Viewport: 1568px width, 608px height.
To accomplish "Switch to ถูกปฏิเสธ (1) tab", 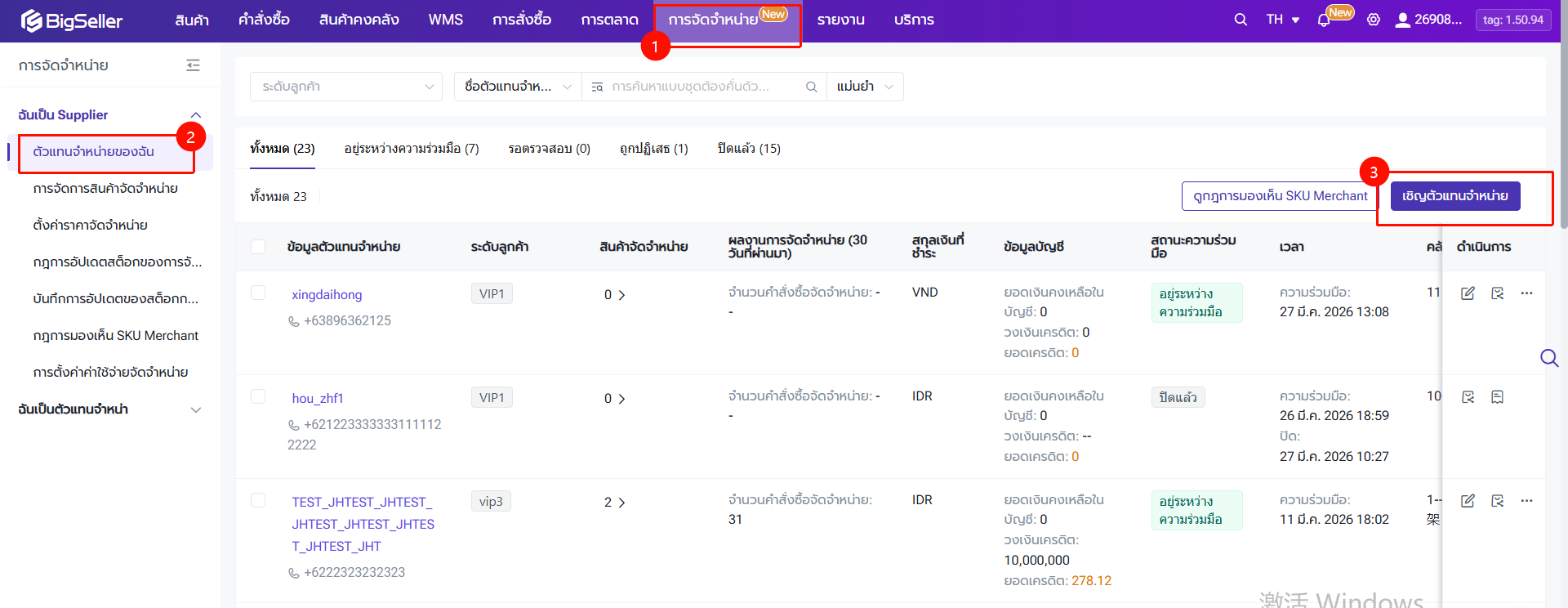I will [654, 149].
